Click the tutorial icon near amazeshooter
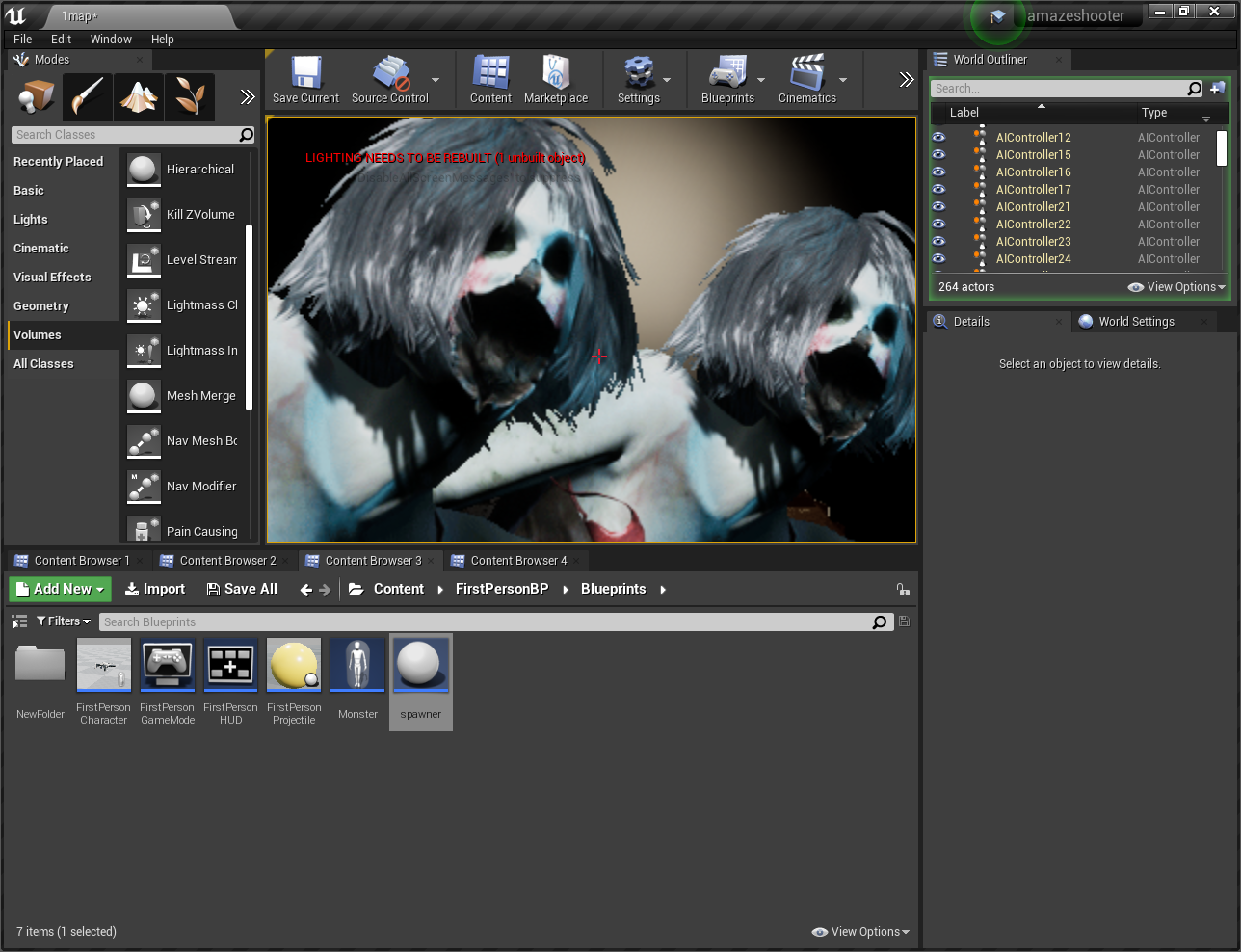The height and width of the screenshot is (952, 1241). pos(998,16)
